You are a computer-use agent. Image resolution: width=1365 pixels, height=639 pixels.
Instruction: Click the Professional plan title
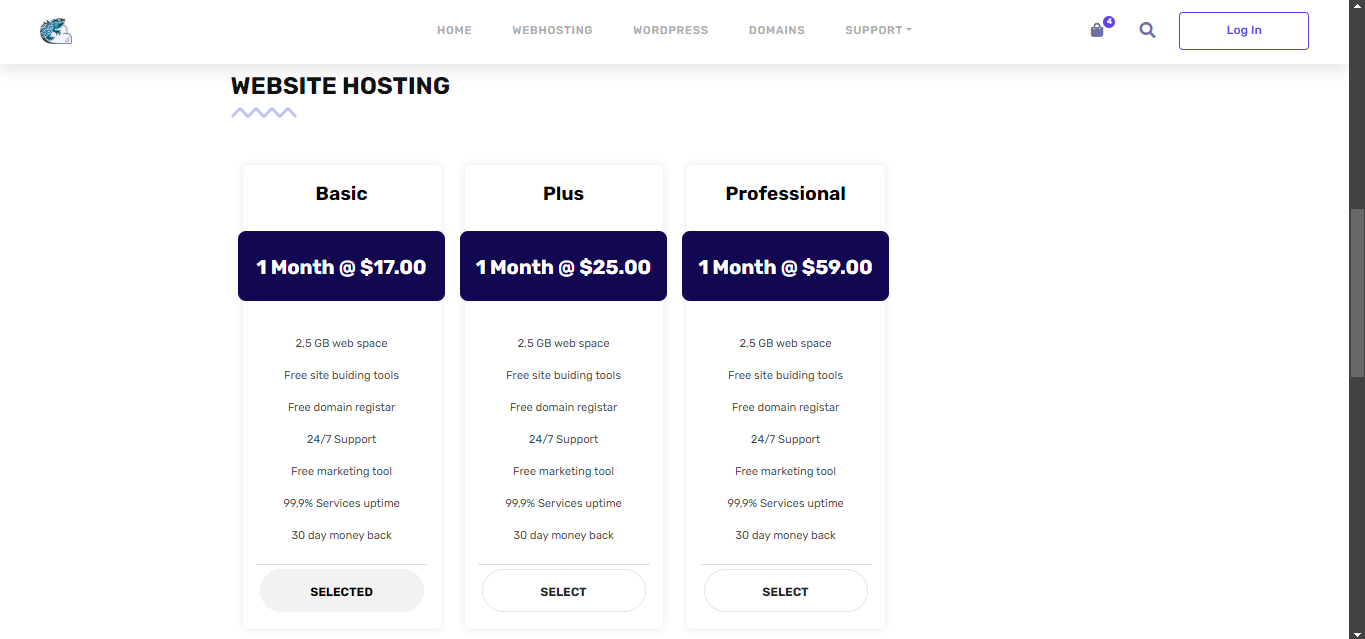click(785, 194)
